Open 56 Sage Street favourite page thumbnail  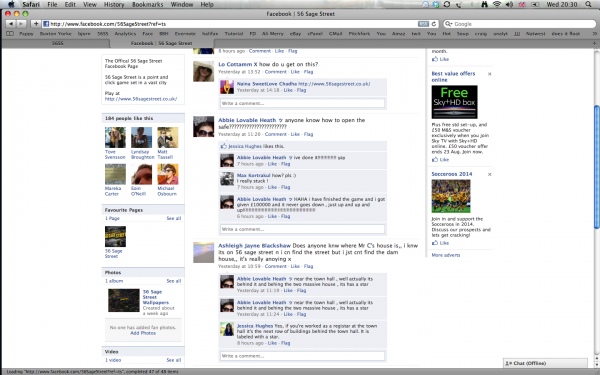point(115,236)
